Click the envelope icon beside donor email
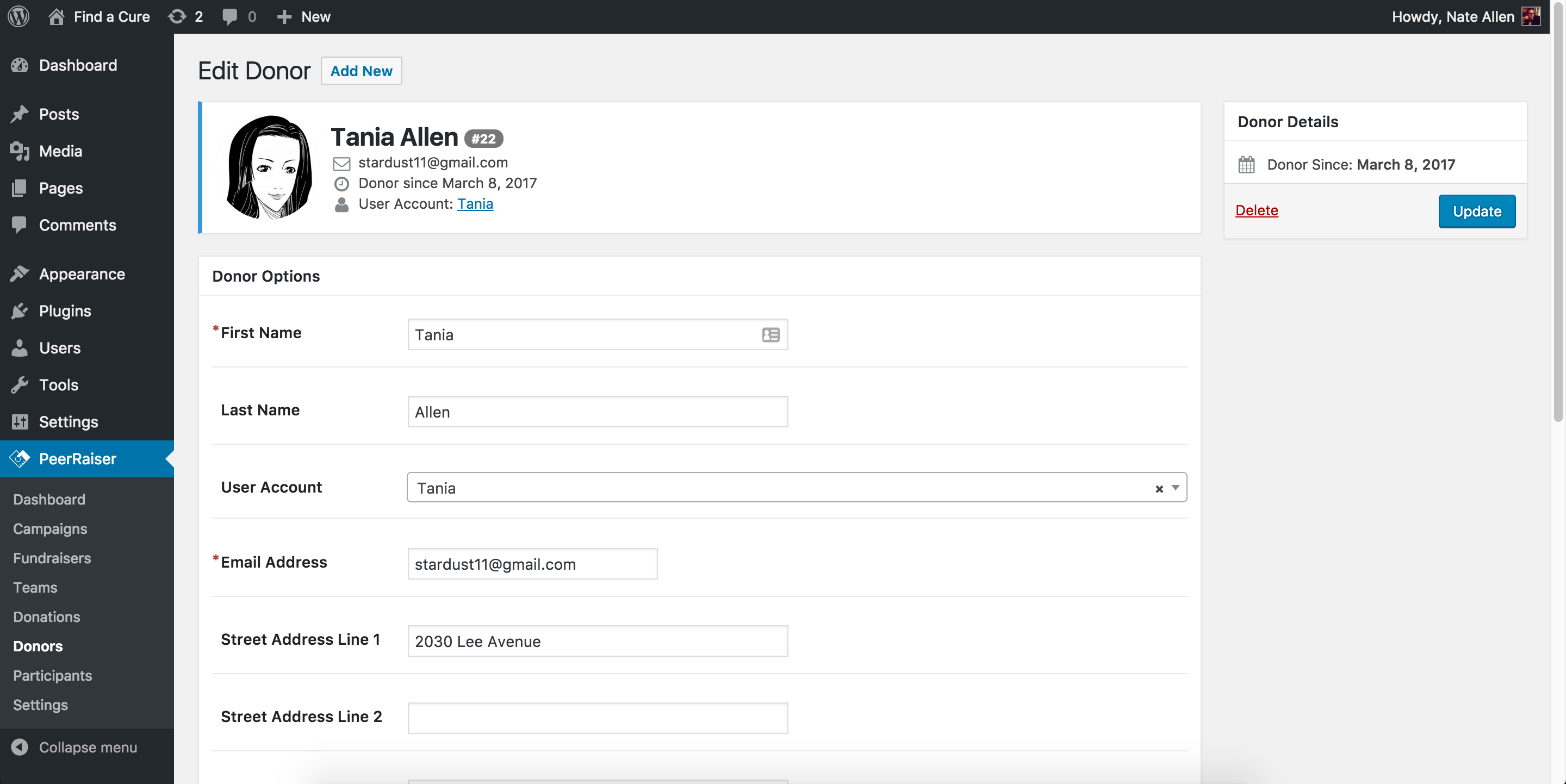The height and width of the screenshot is (784, 1566). point(341,163)
